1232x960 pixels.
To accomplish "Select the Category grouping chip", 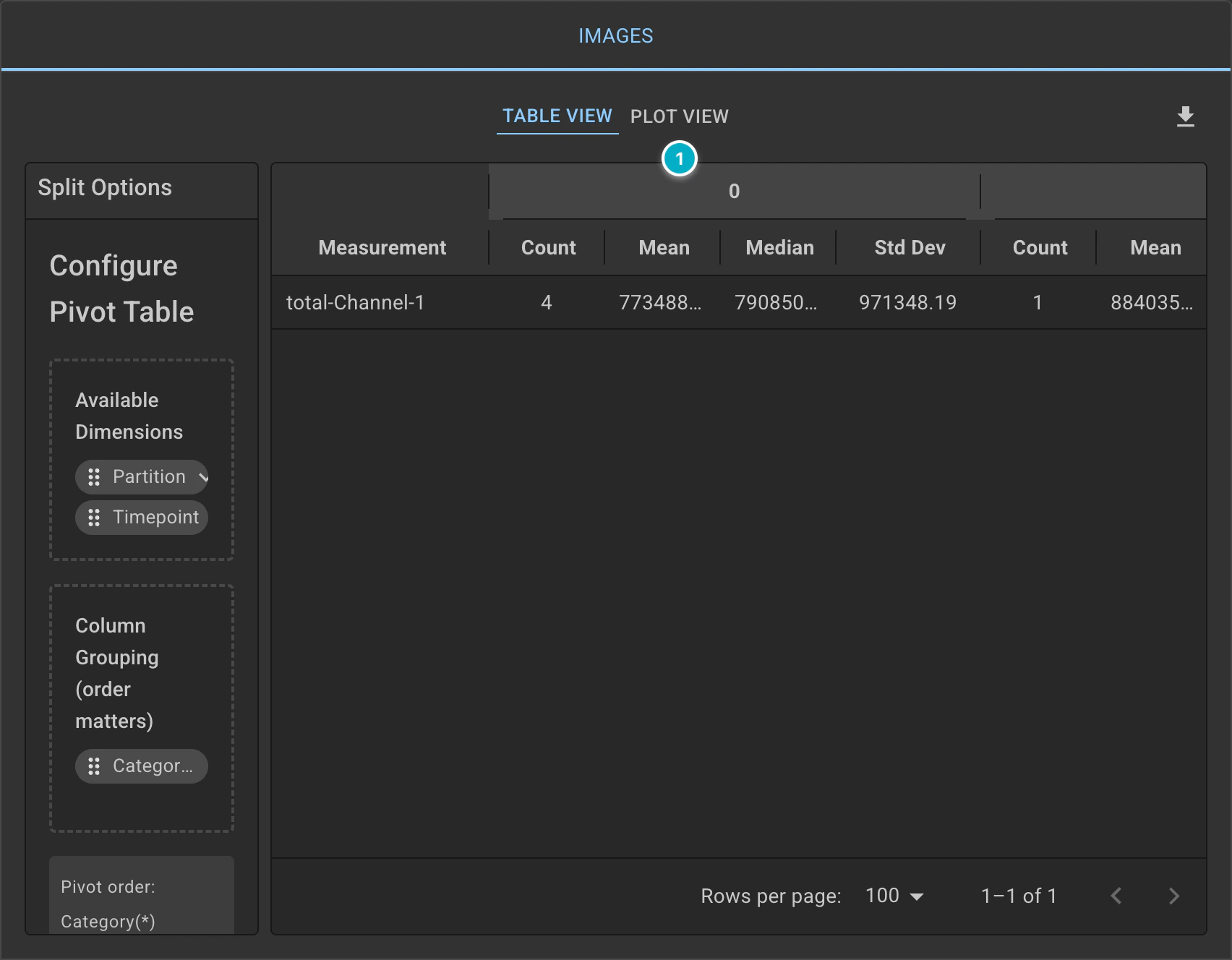I will click(142, 766).
